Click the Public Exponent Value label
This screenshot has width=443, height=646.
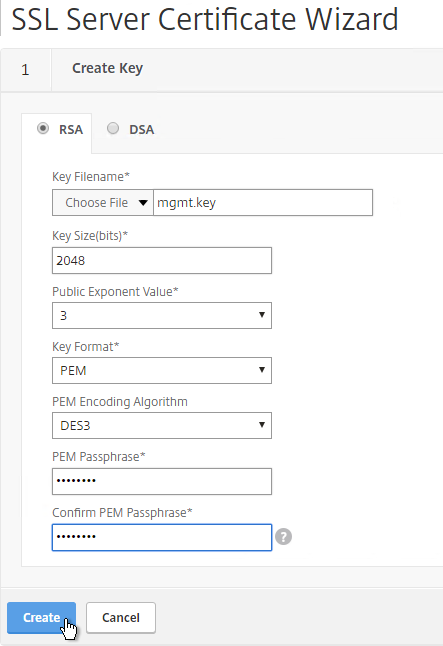pos(115,292)
